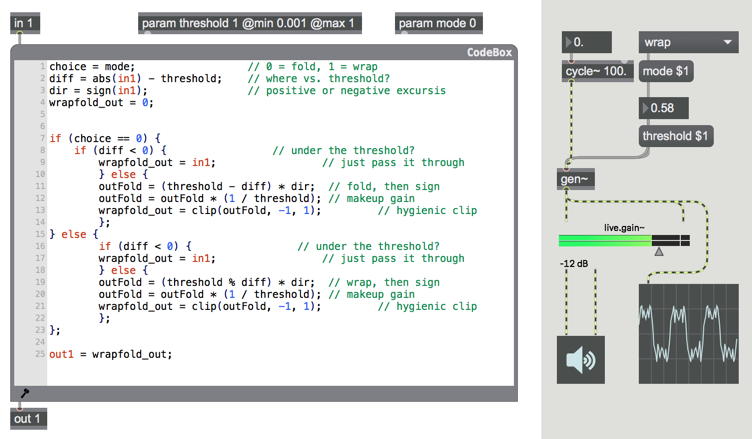Click the live.gain~ level slider
Viewport: 752px width, 439px height.
624,240
